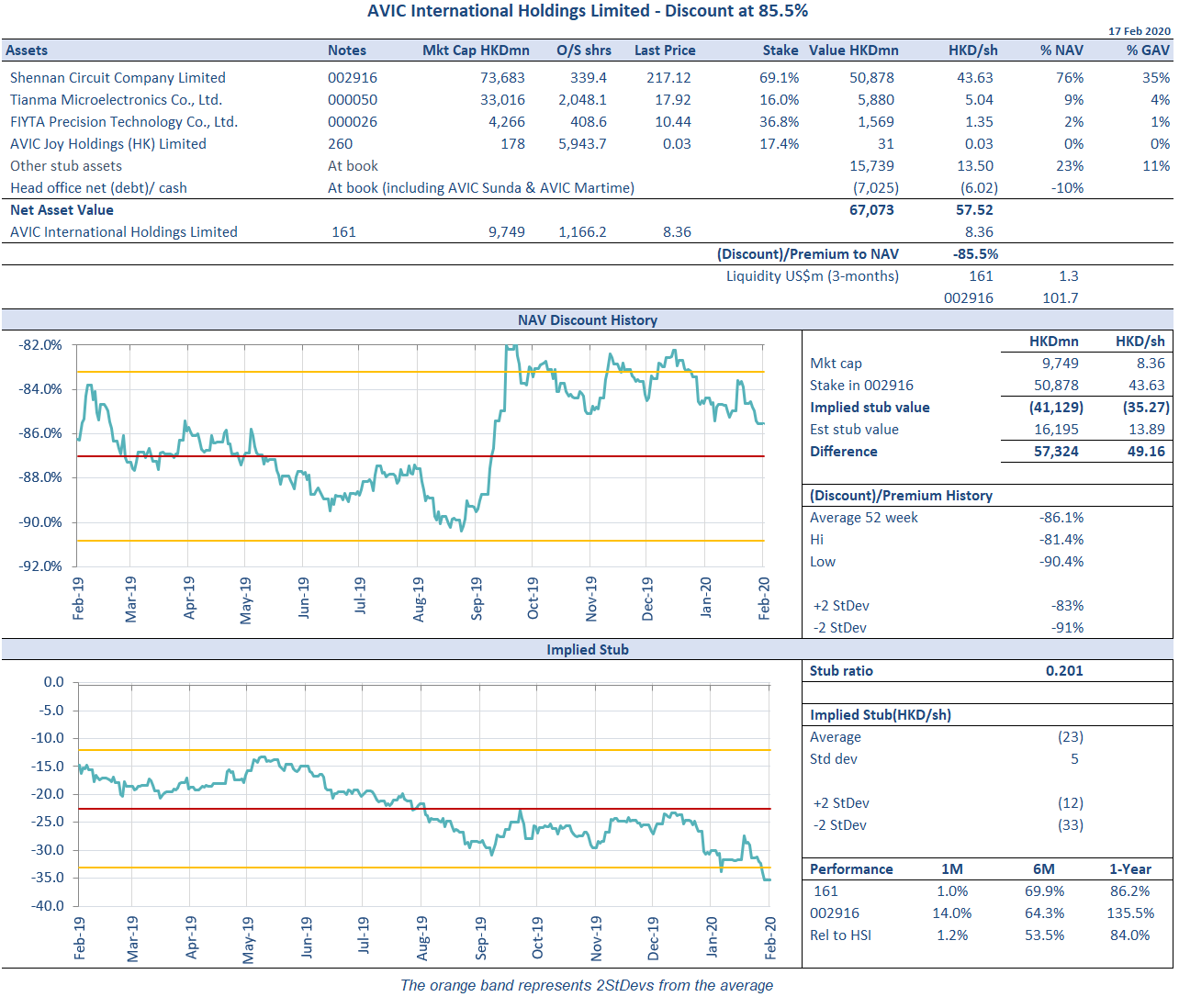Click the 'Performance' table header
The width and height of the screenshot is (1179, 1008).
pos(851,869)
